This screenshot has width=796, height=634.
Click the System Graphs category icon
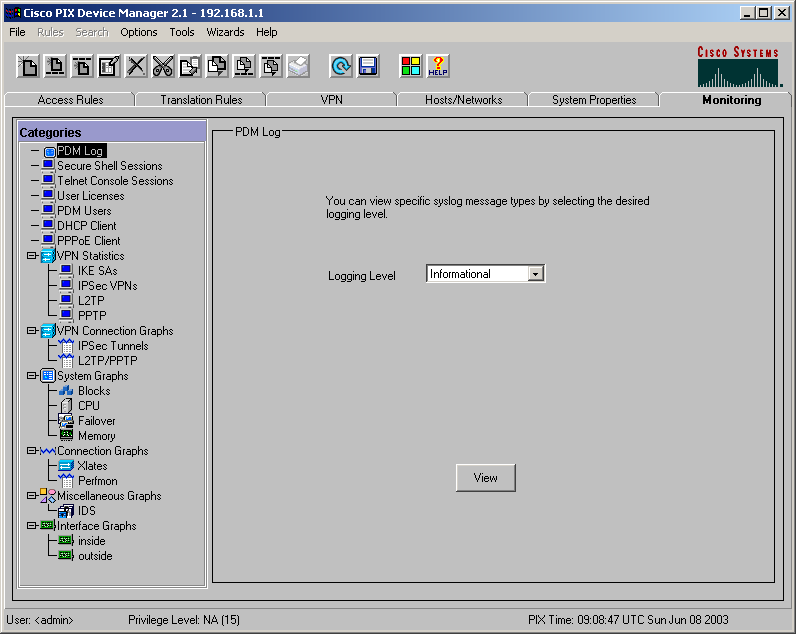pyautogui.click(x=48, y=376)
